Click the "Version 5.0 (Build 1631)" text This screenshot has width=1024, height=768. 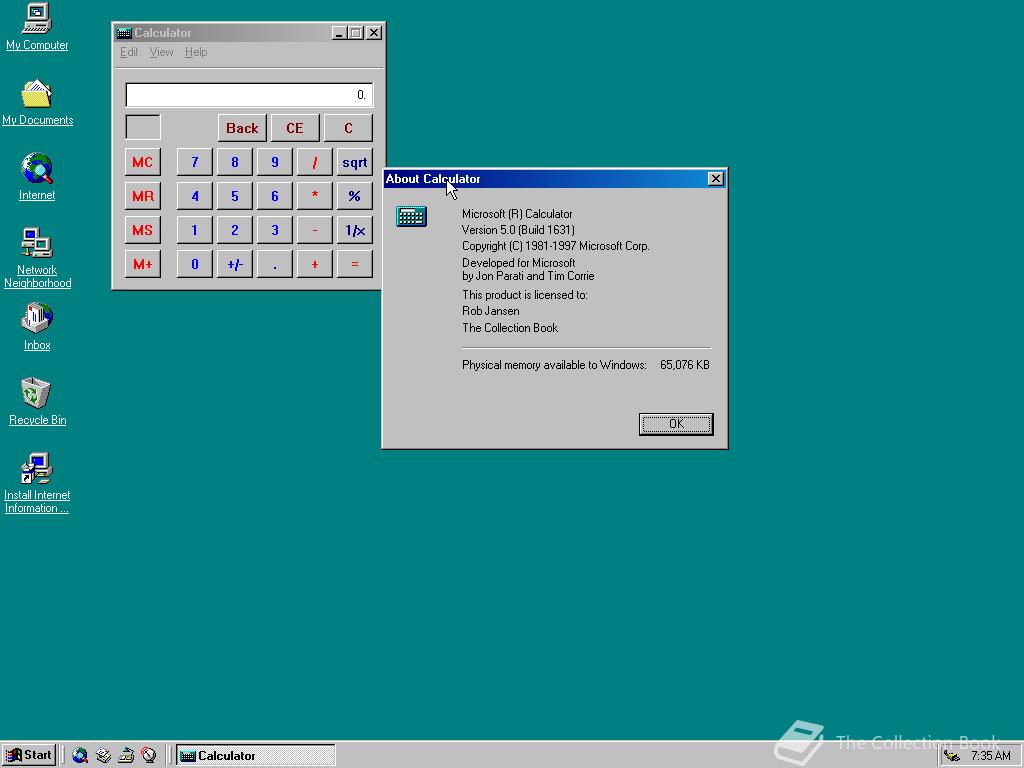tap(518, 230)
